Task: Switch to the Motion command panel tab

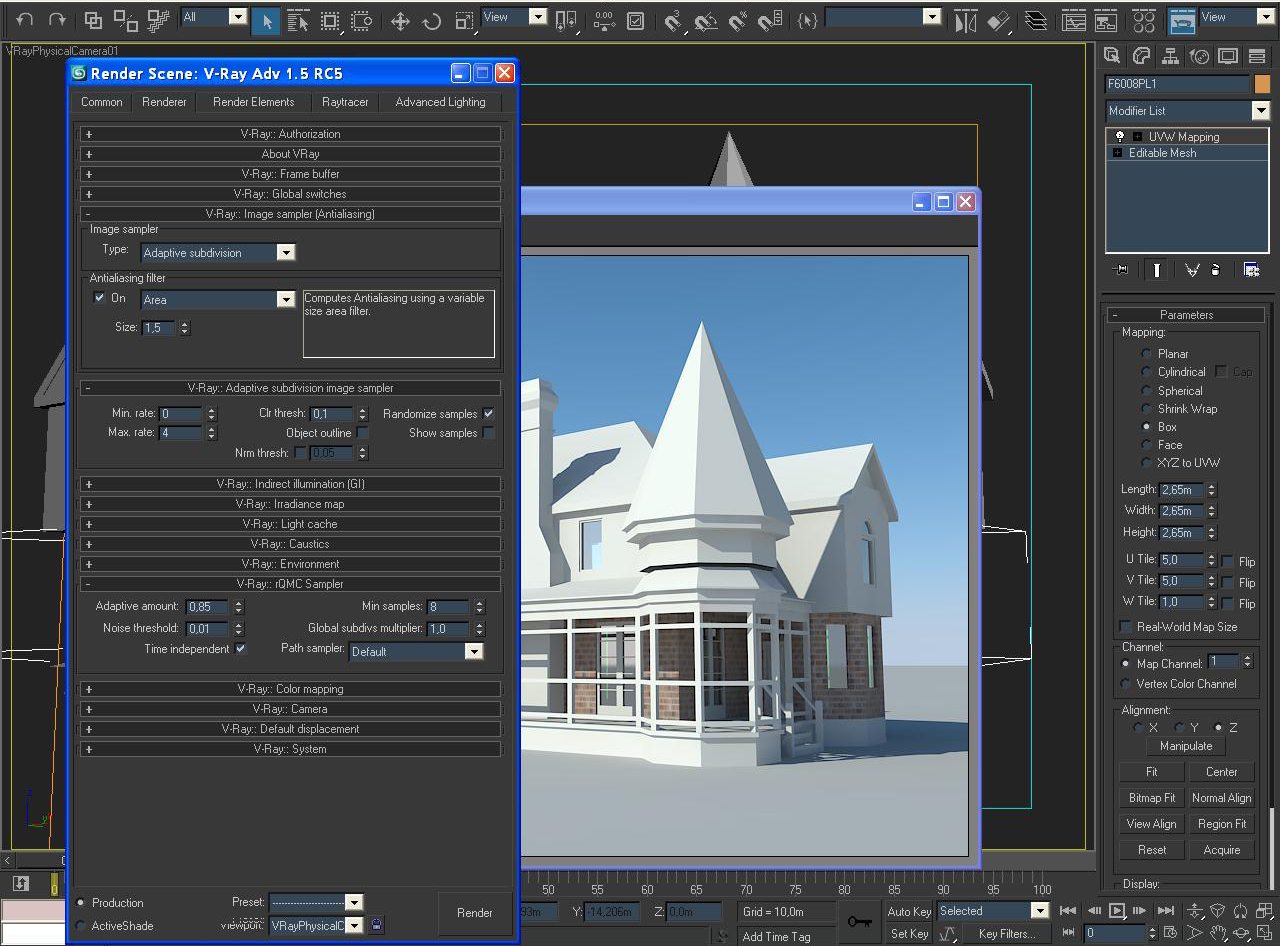Action: tap(1199, 57)
